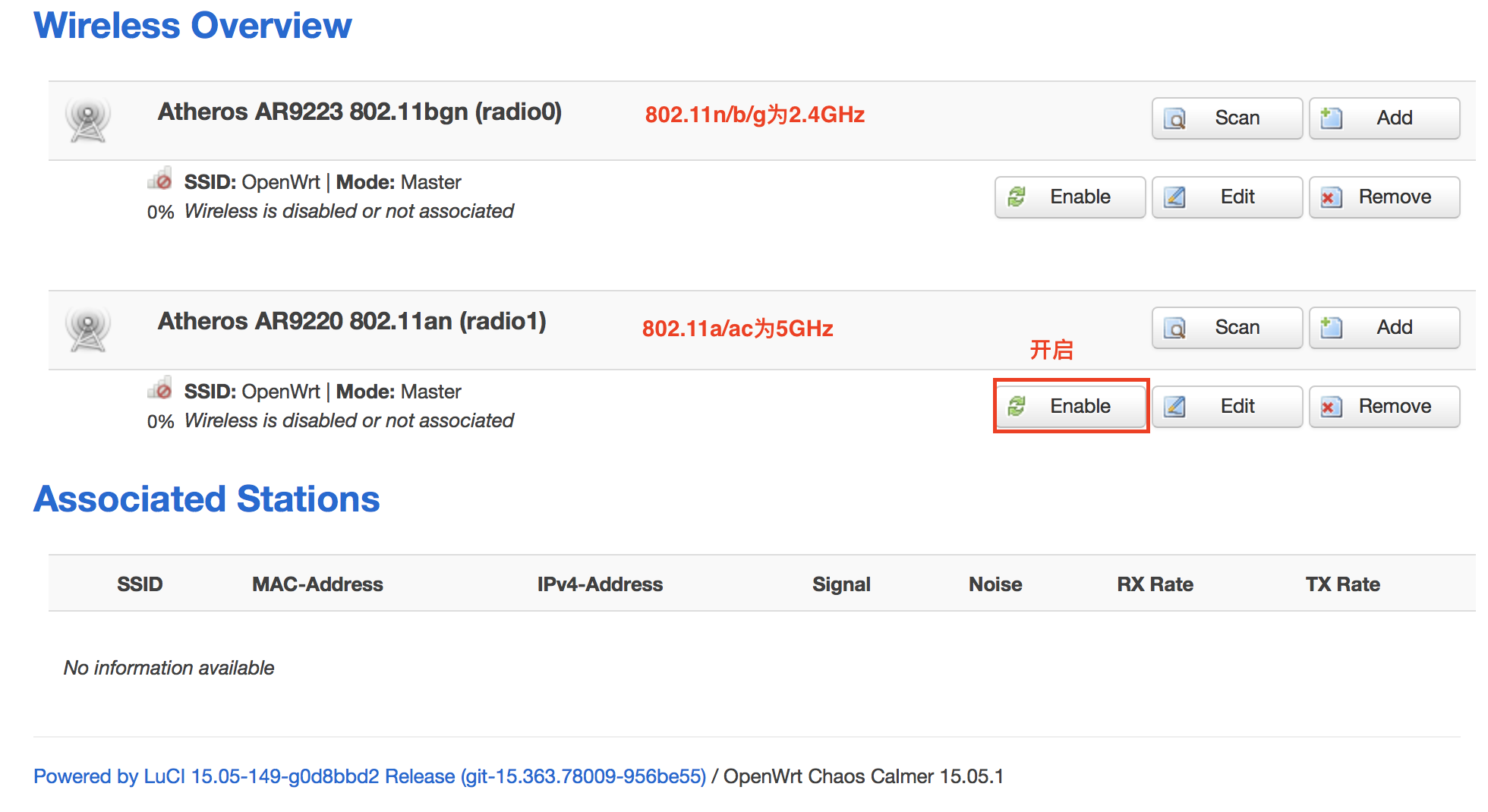1488x812 pixels.
Task: Scan for networks on Atheros AR9220 radio1
Action: (1227, 328)
